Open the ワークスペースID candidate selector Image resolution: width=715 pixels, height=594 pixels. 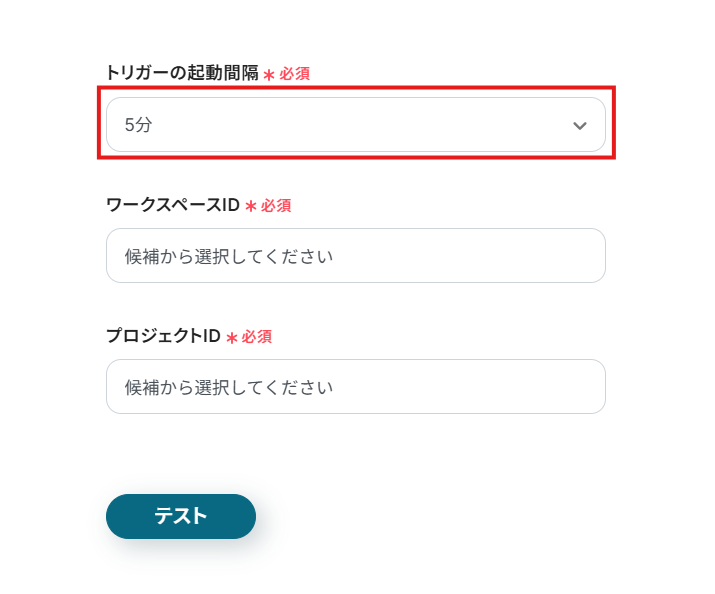(x=355, y=256)
